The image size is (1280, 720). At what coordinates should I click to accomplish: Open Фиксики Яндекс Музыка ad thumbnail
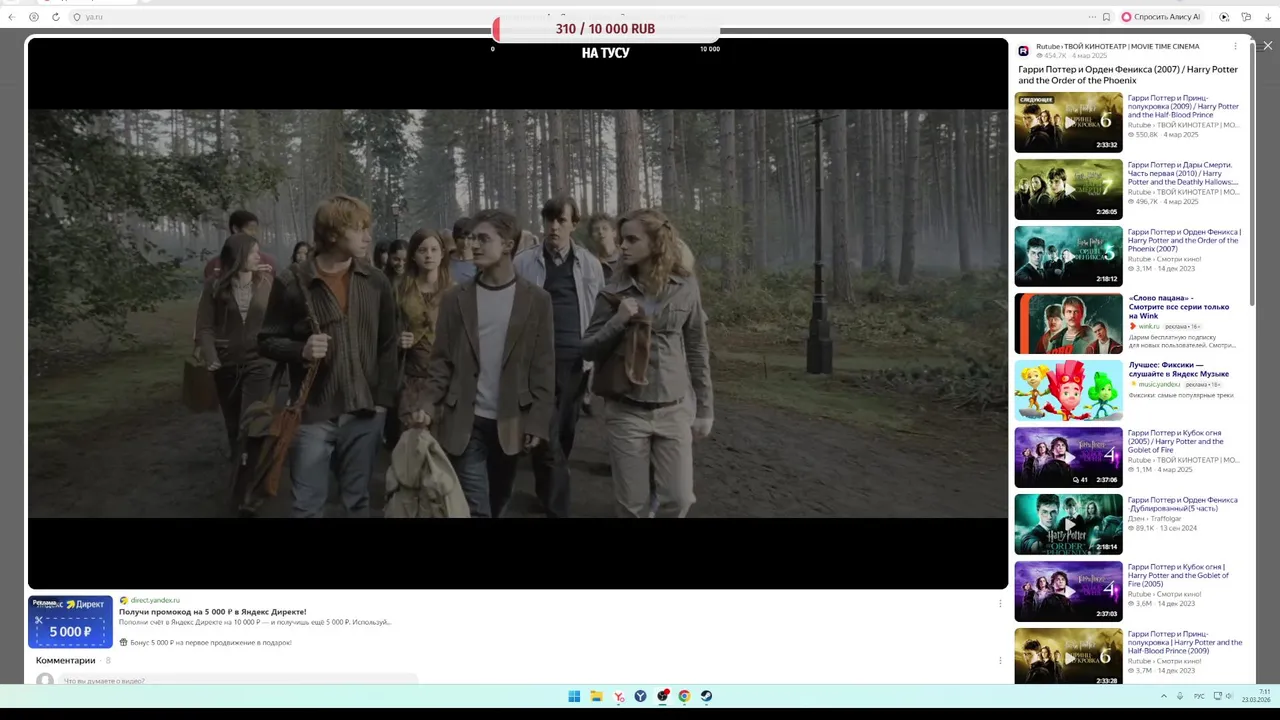pyautogui.click(x=1068, y=390)
